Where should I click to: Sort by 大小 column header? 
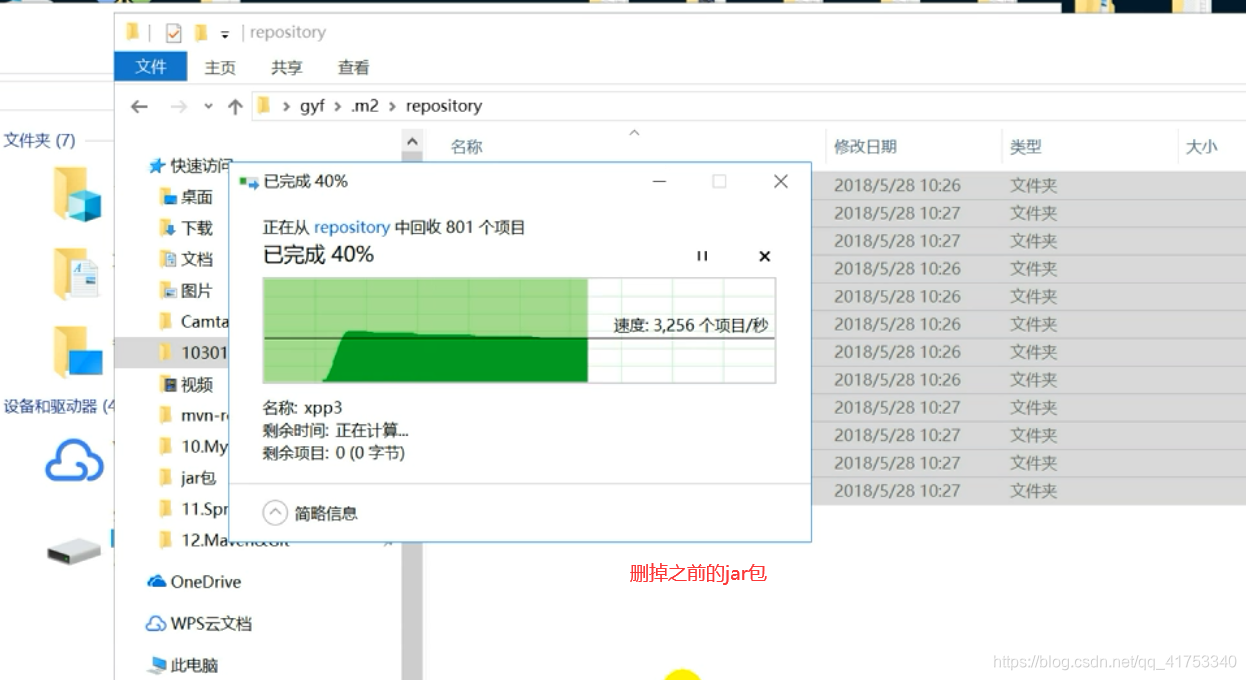[x=1201, y=147]
